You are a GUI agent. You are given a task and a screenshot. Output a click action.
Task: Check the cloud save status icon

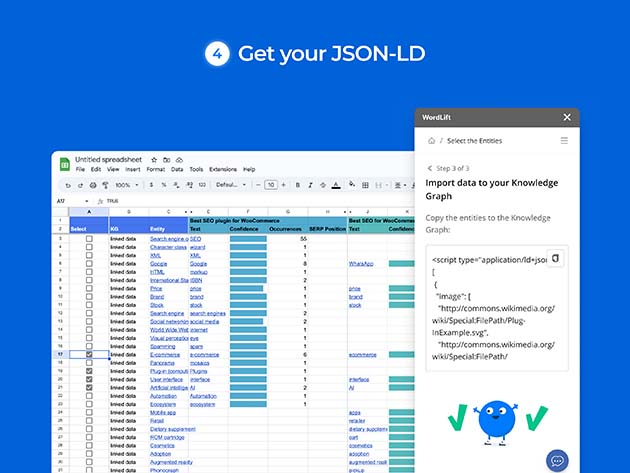coord(179,160)
